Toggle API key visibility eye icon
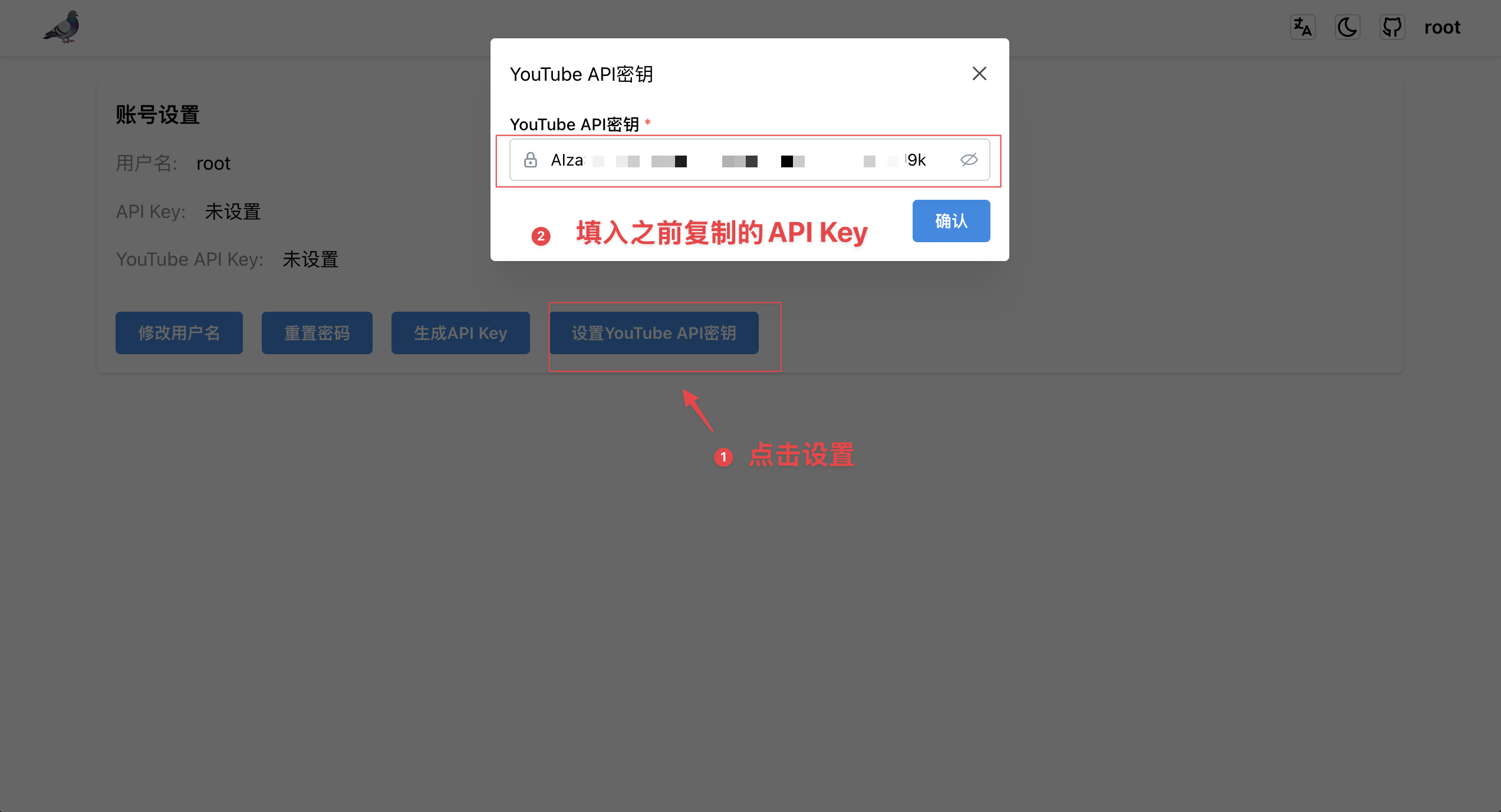The image size is (1501, 812). (969, 160)
